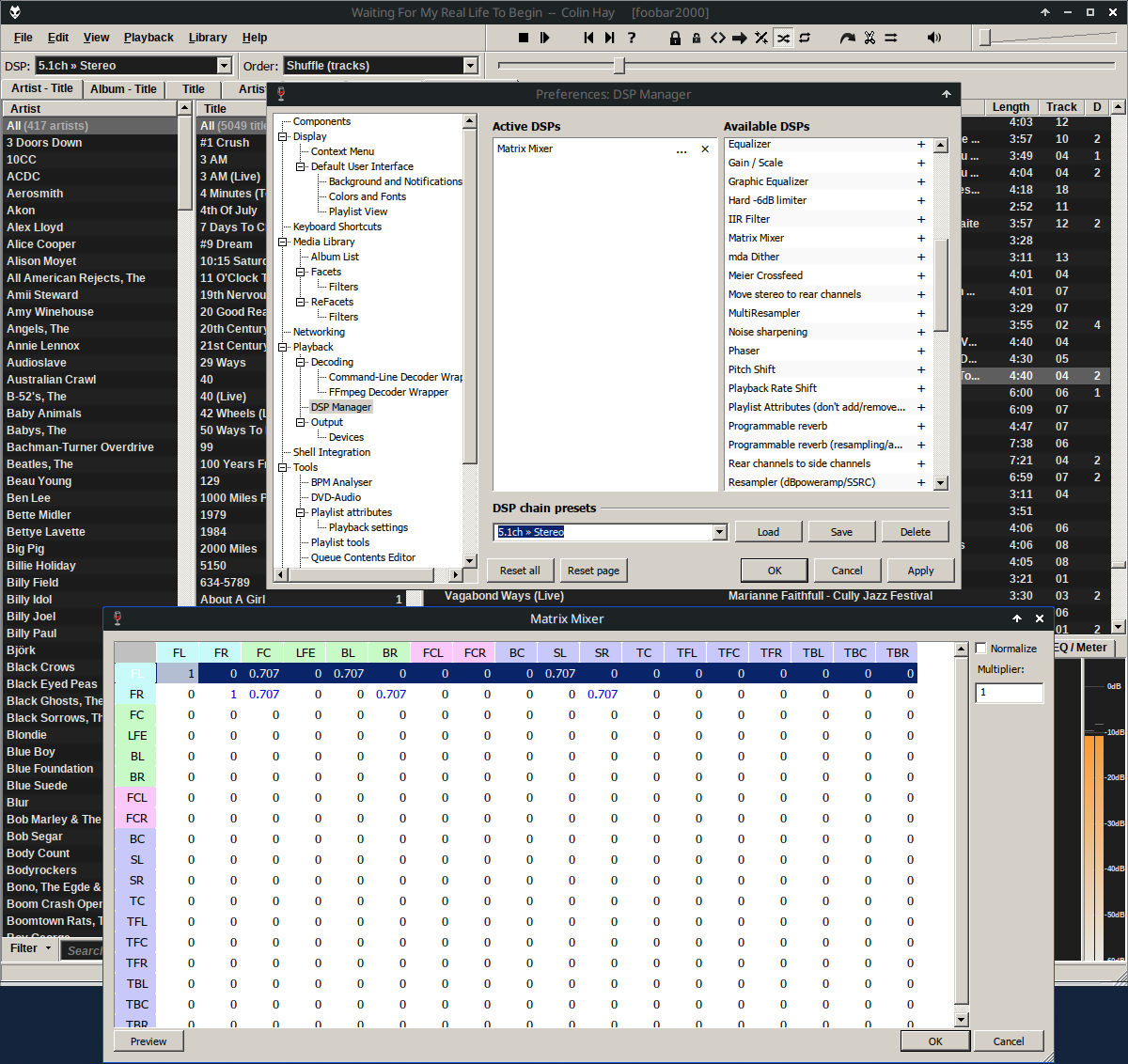Click the playback seek bar handle

pyautogui.click(x=619, y=65)
